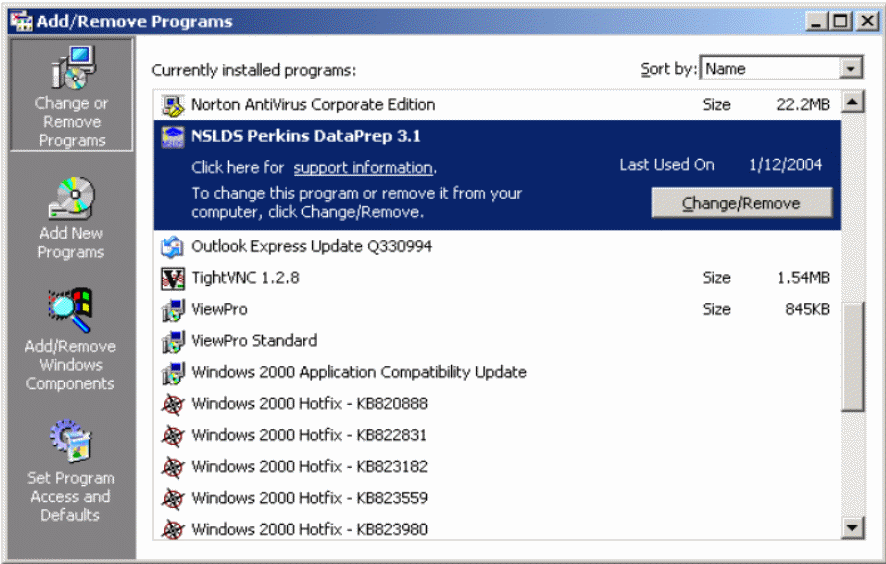Select Windows 2000 Application Compatibility Update
This screenshot has height=564, width=886.
(x=358, y=372)
